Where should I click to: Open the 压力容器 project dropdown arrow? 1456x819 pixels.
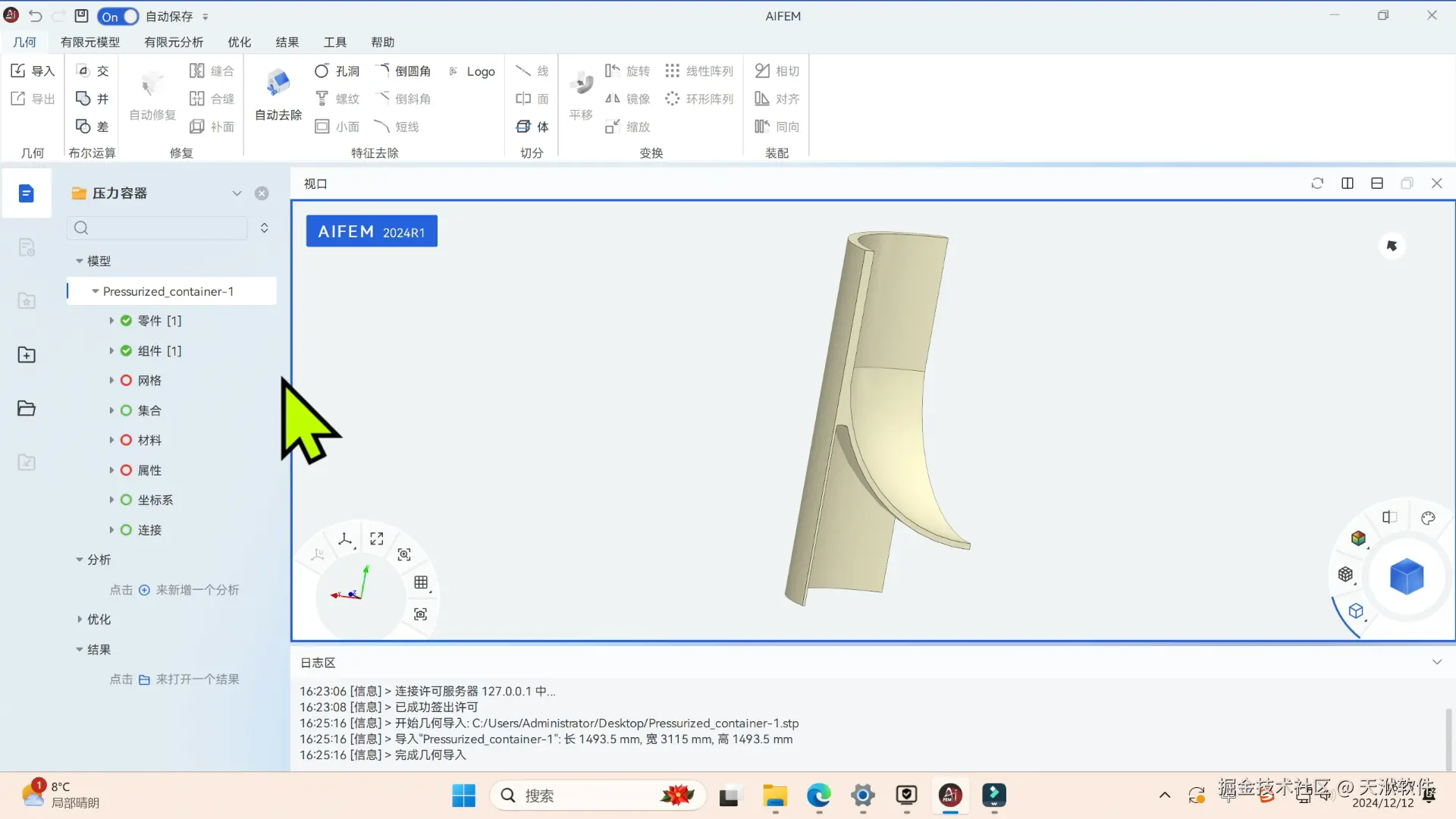point(237,193)
